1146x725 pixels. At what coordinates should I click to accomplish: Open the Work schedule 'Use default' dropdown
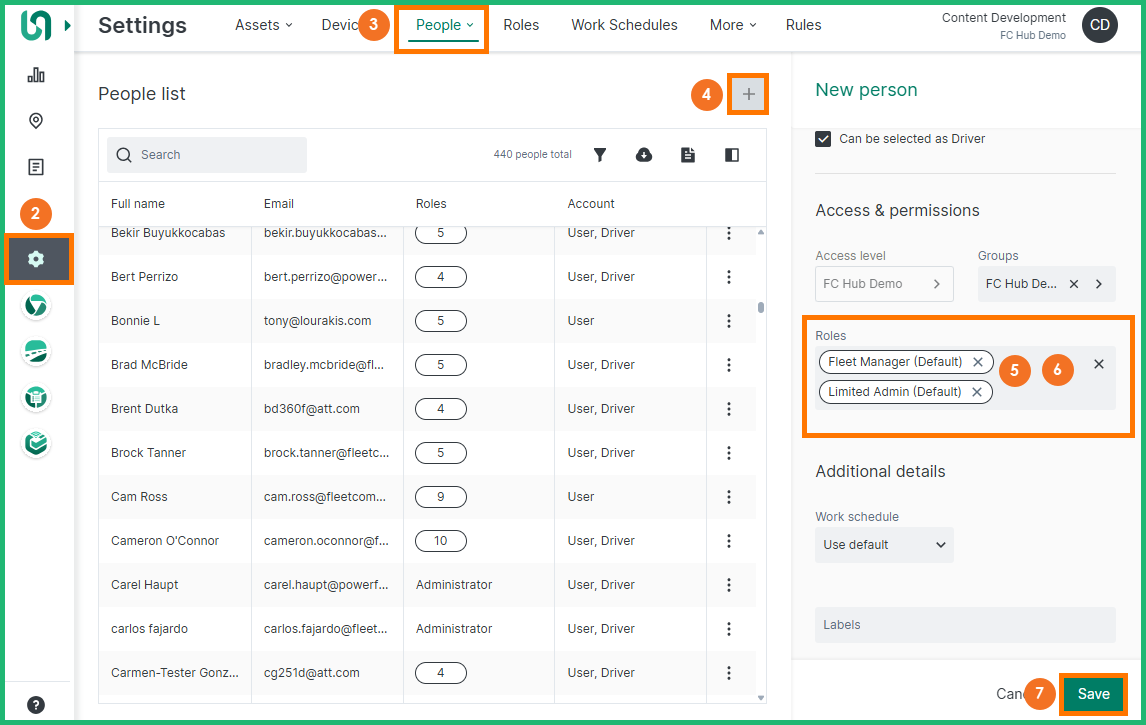click(884, 545)
